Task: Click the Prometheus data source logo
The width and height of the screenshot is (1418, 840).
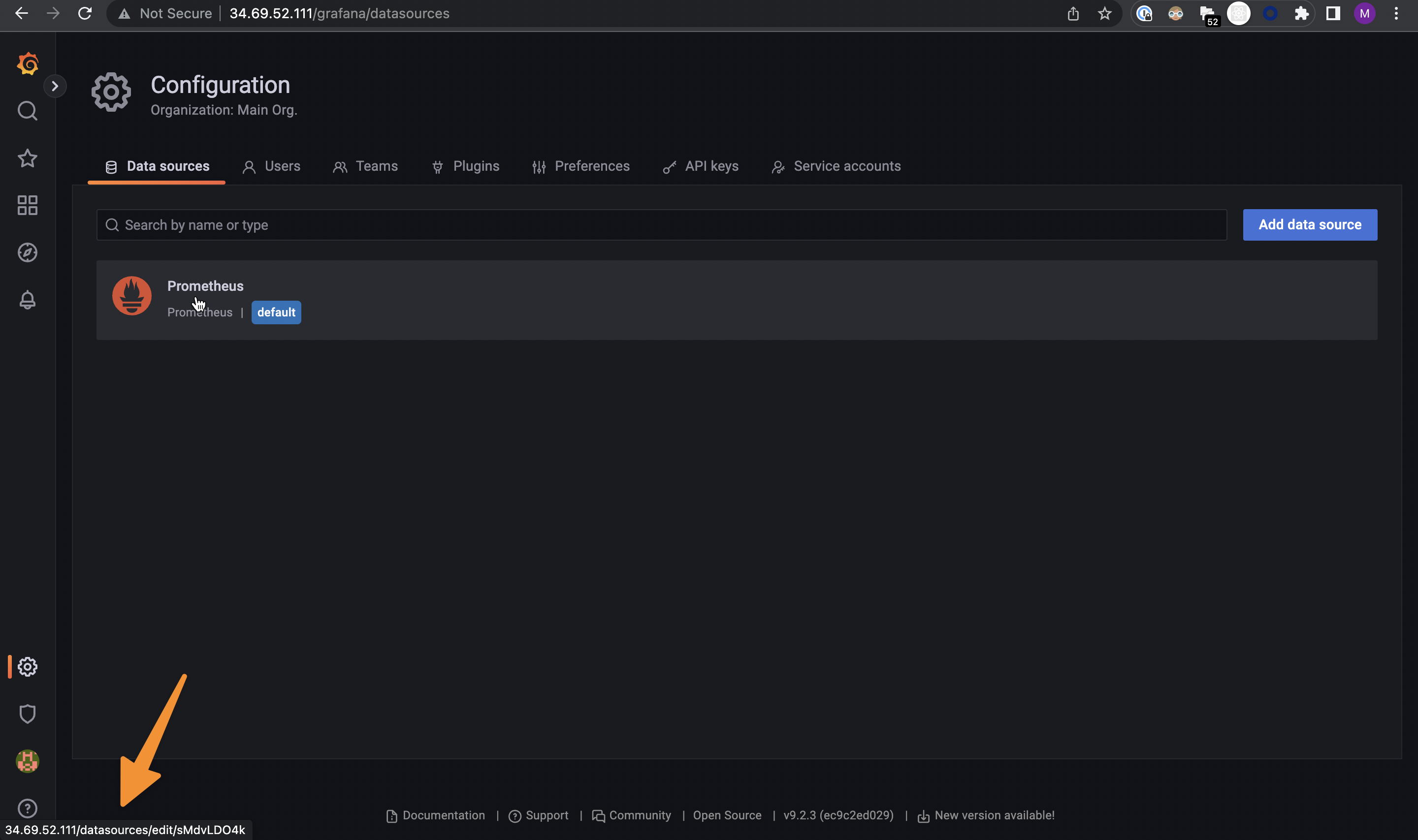Action: click(x=131, y=295)
